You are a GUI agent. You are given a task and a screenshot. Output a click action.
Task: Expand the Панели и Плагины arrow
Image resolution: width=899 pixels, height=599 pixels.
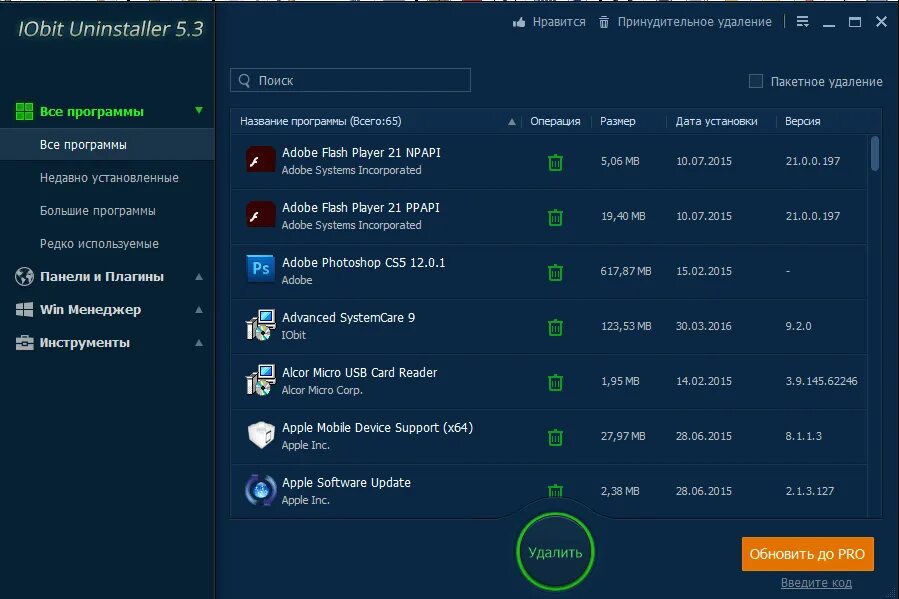coord(199,277)
